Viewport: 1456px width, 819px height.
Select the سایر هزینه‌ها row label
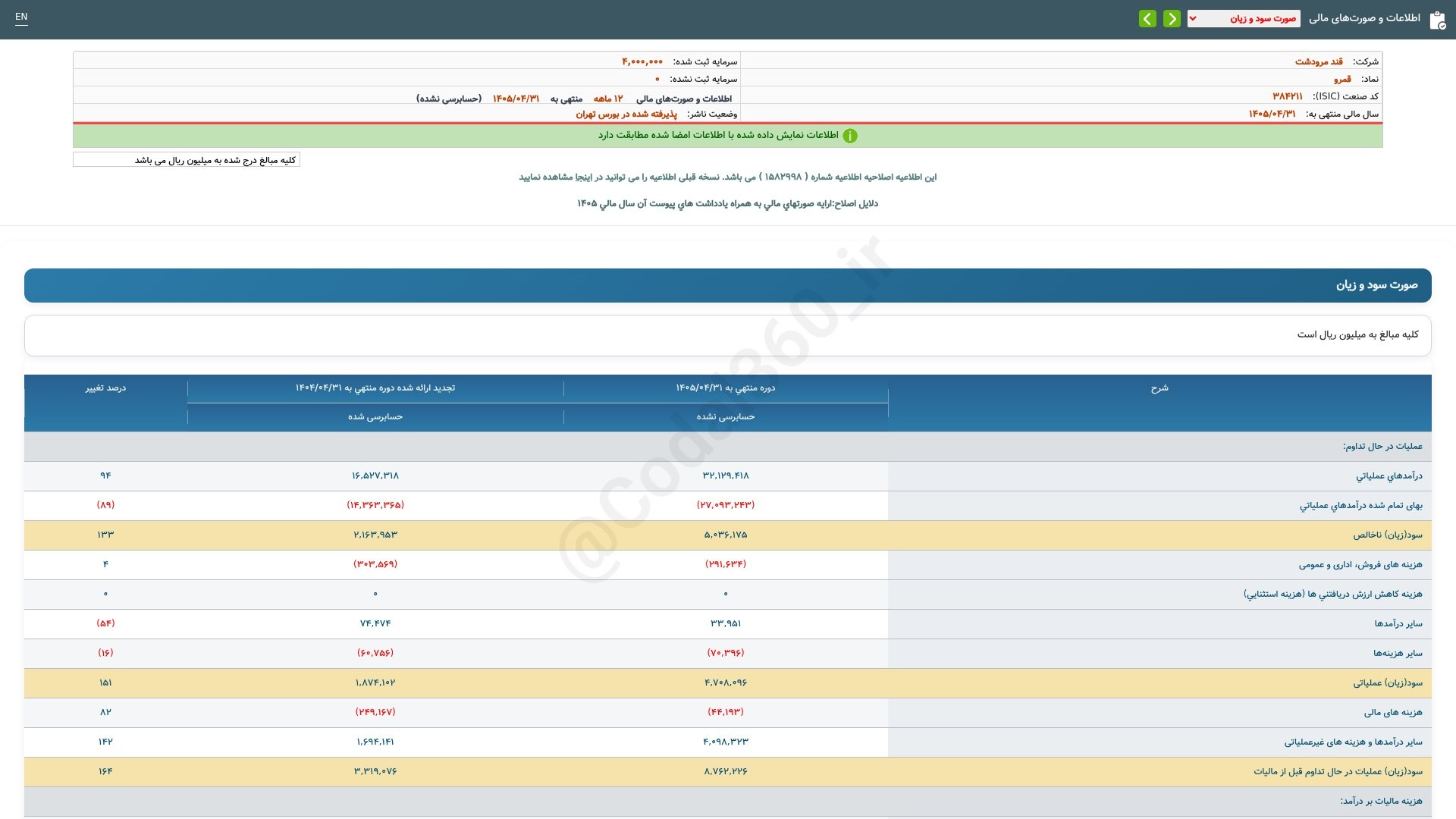pos(1398,654)
